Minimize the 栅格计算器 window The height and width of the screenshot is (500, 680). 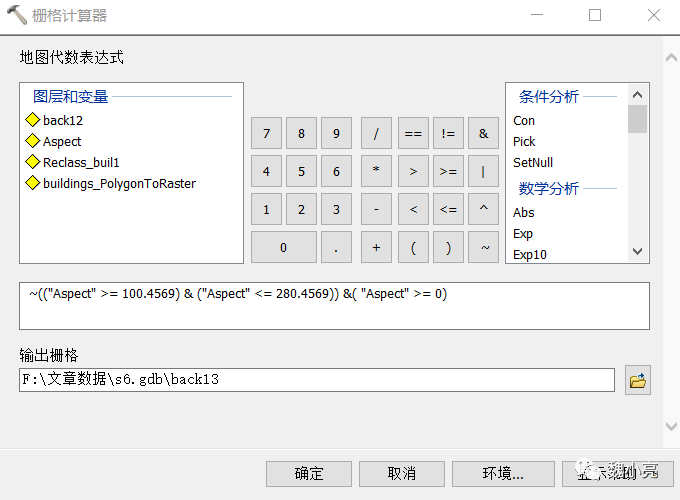pos(537,15)
